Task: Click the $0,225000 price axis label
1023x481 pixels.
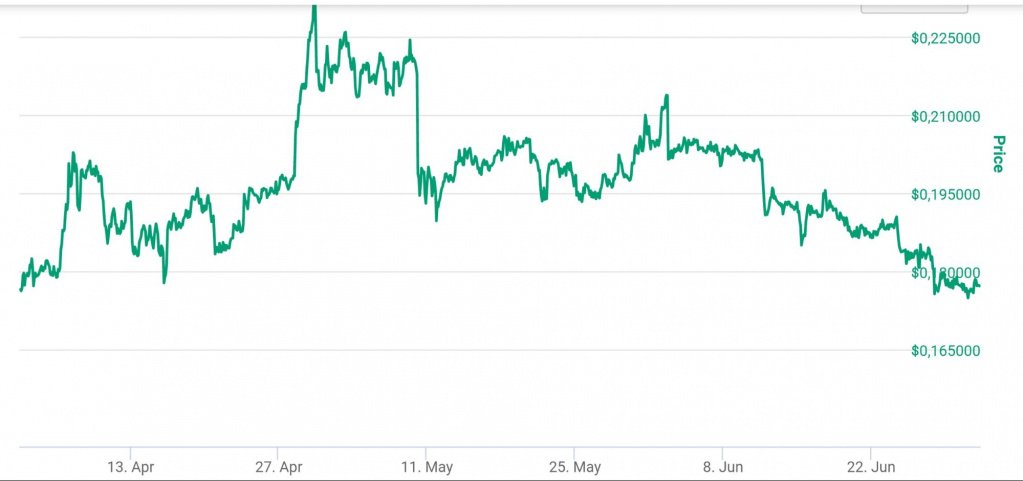Action: tap(944, 38)
